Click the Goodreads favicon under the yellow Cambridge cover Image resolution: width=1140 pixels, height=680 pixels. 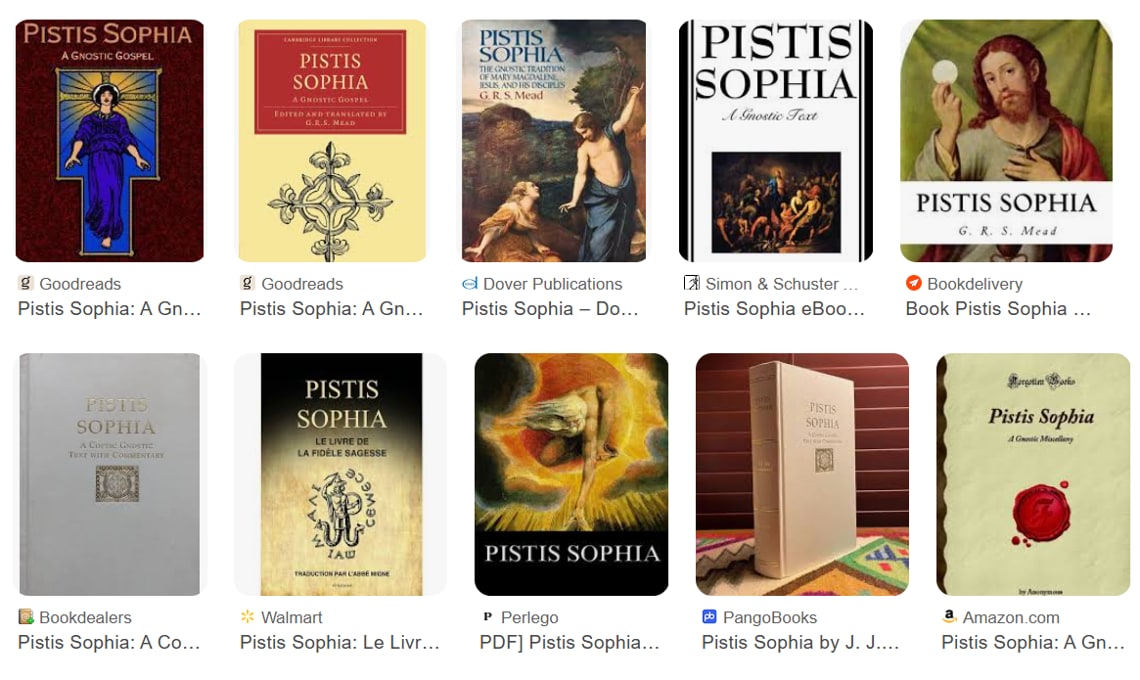(247, 283)
